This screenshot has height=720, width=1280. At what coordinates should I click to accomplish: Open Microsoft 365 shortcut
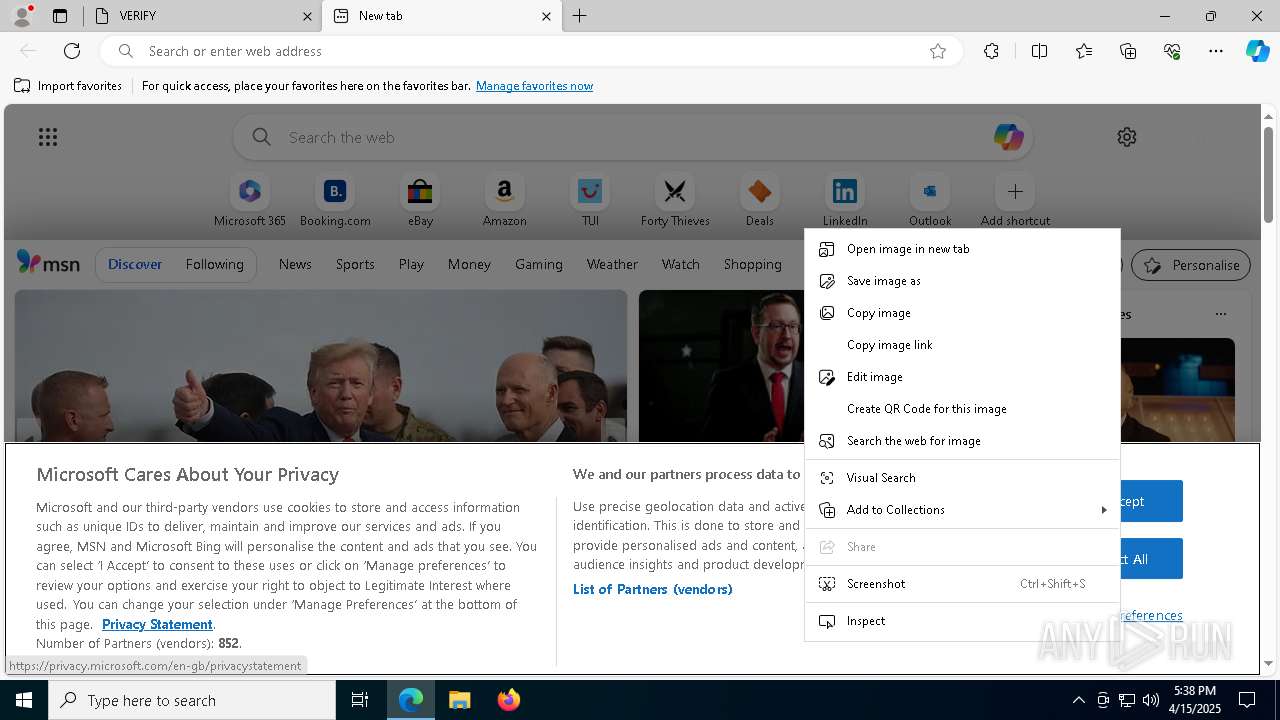[x=250, y=201]
